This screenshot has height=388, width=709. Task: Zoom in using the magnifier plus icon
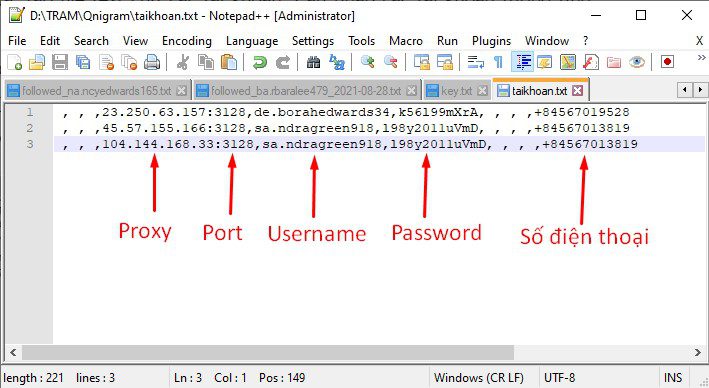click(x=368, y=62)
